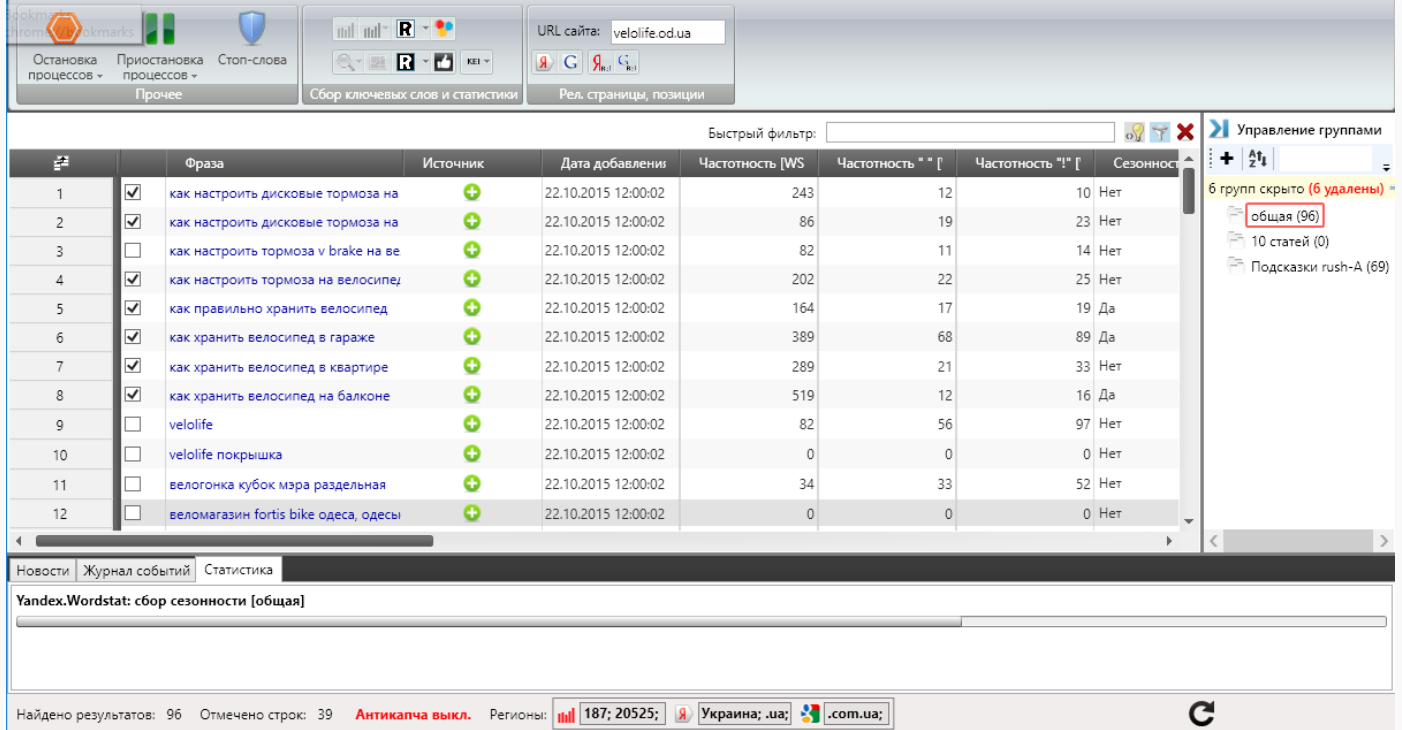Click the black R icon in the second toolbar row
1402x730 pixels.
pyautogui.click(x=405, y=63)
